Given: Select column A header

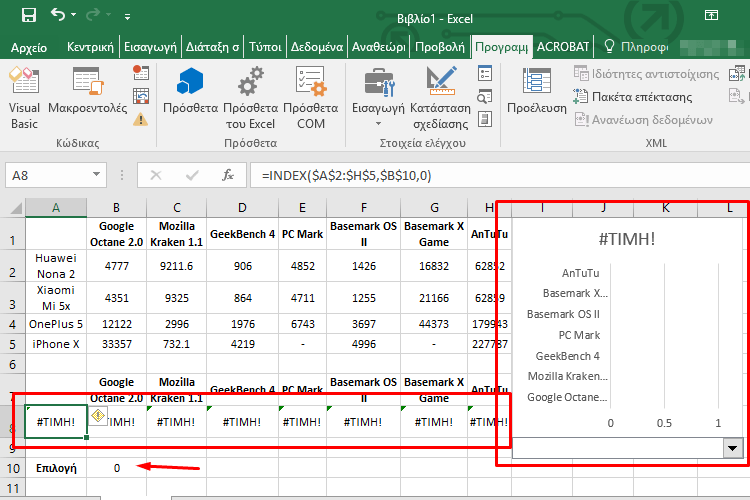Looking at the screenshot, I should pyautogui.click(x=56, y=208).
